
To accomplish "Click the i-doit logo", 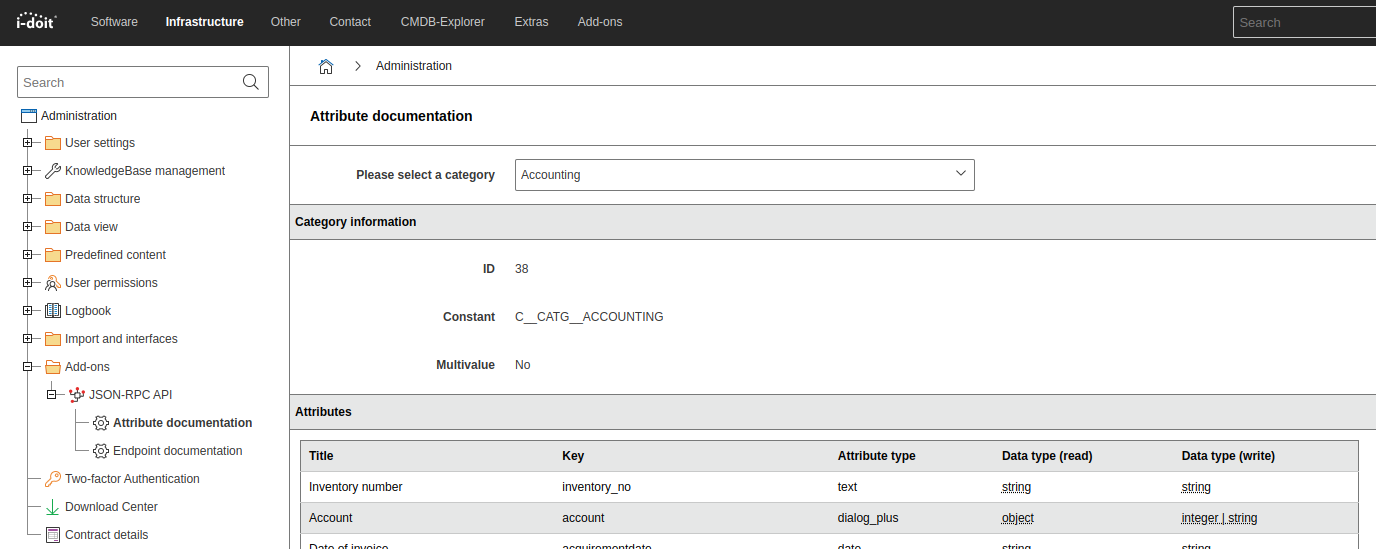I will point(37,21).
